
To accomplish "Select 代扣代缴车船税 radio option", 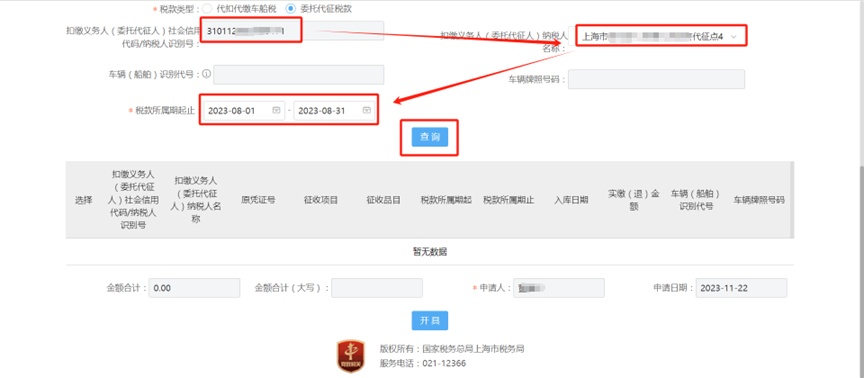I will coord(207,8).
